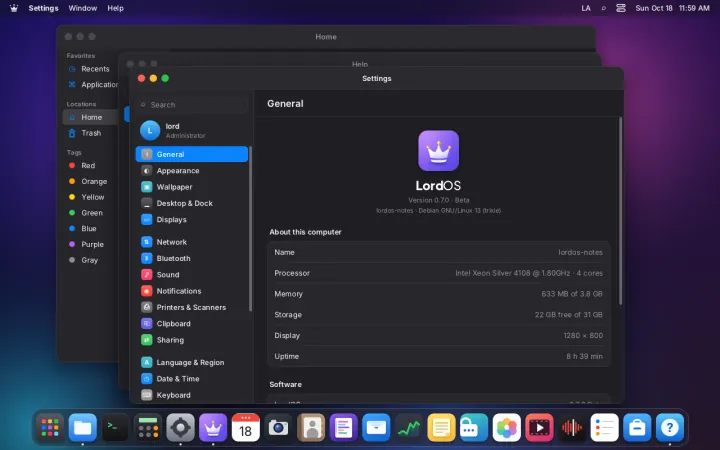Screen dimensions: 720x450
Task: Select the Yellow tag in Files sidebar
Action: point(90,197)
